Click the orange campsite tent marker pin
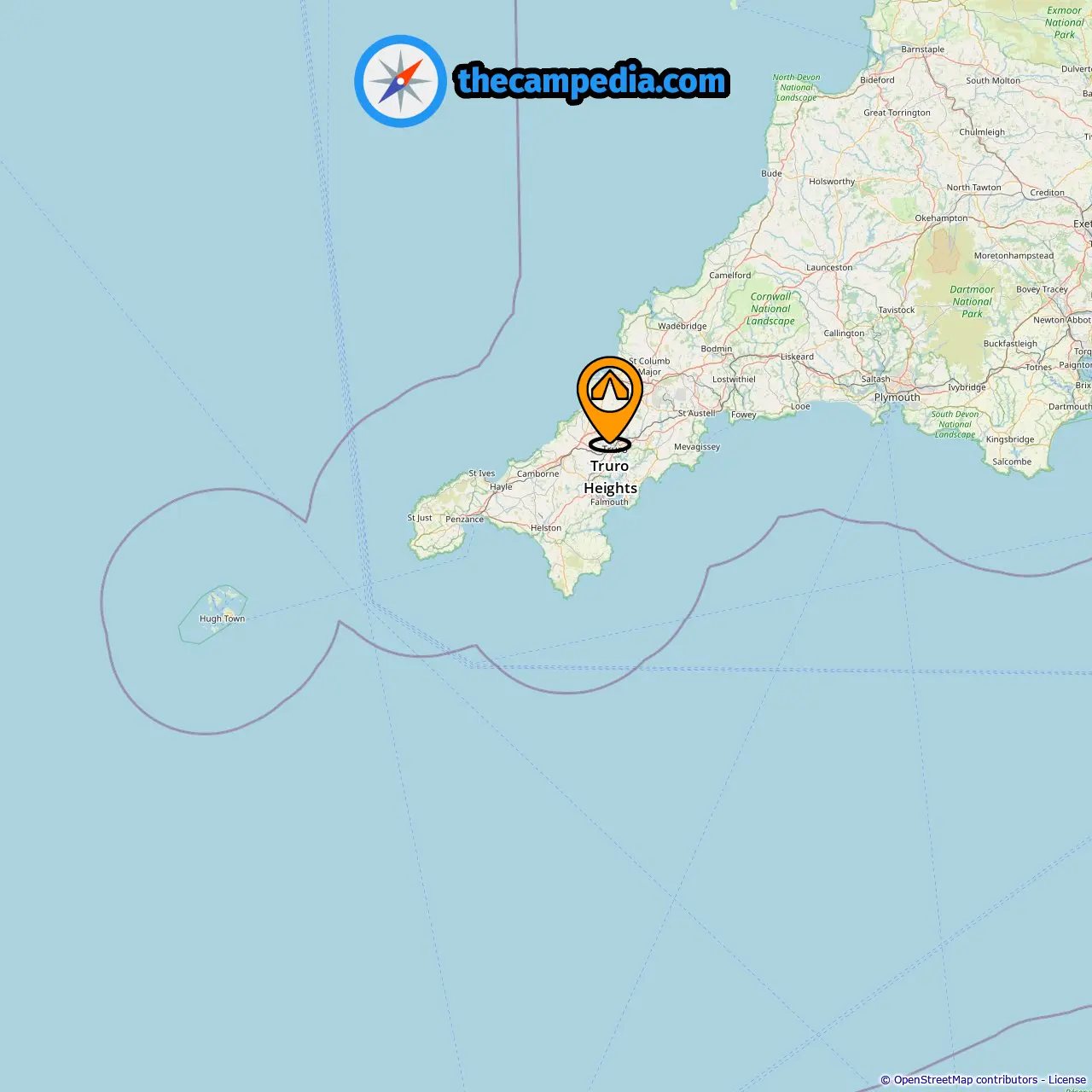The width and height of the screenshot is (1092, 1092). pos(610,401)
